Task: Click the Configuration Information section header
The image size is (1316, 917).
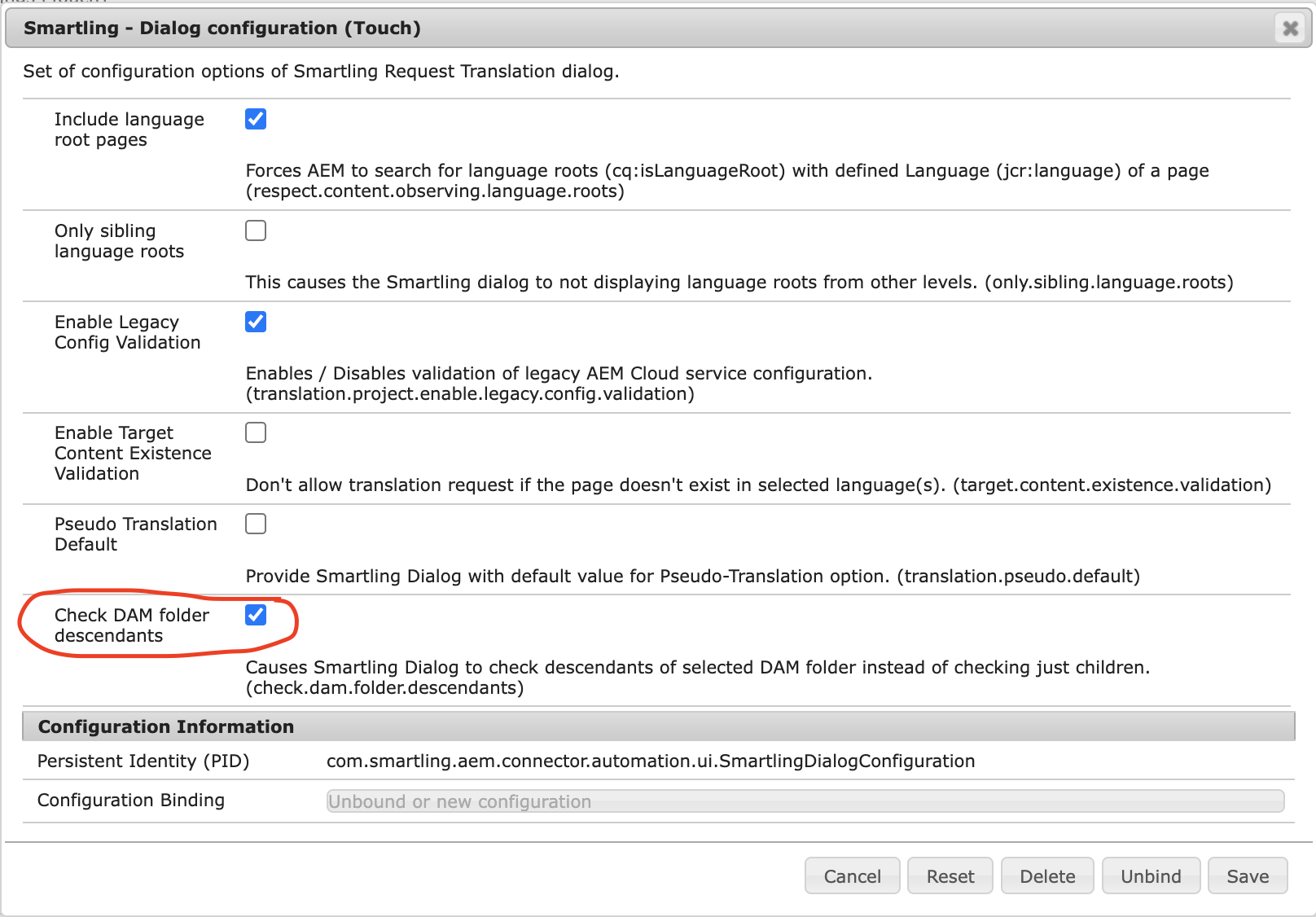Action: (x=658, y=726)
